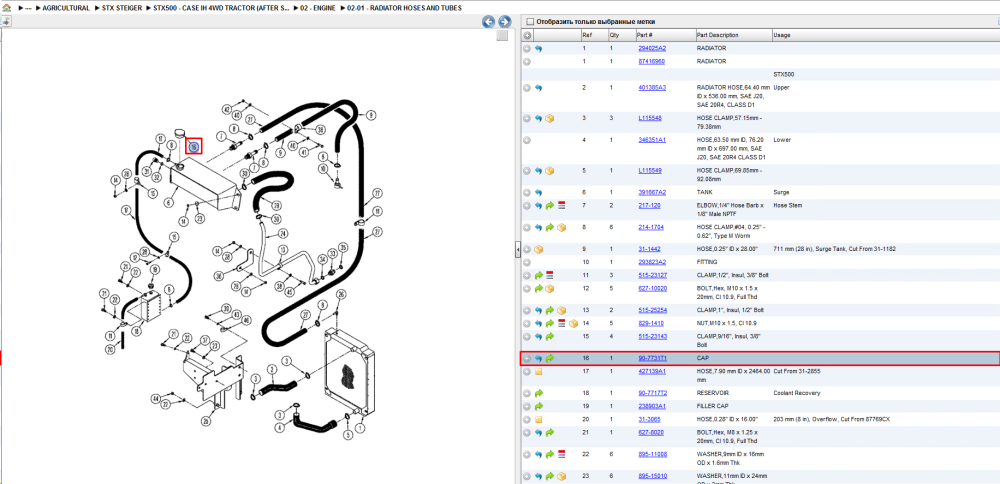The width and height of the screenshot is (1000, 484).
Task: Open 02 - ENGINE breadcrumb level
Action: [318, 8]
